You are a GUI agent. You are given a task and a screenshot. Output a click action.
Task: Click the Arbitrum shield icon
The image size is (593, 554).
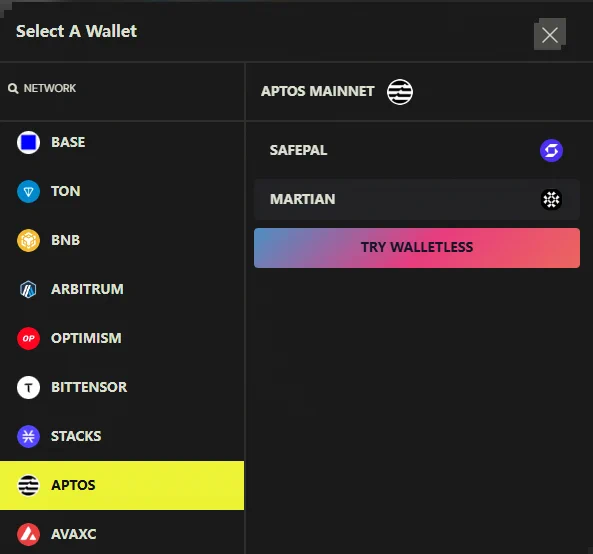pos(28,289)
